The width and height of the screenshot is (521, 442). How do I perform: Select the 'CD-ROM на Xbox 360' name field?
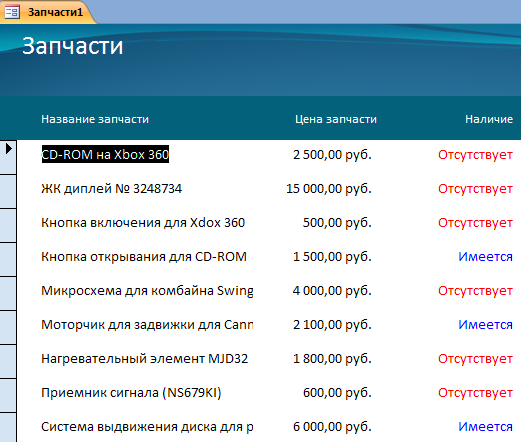(105, 154)
